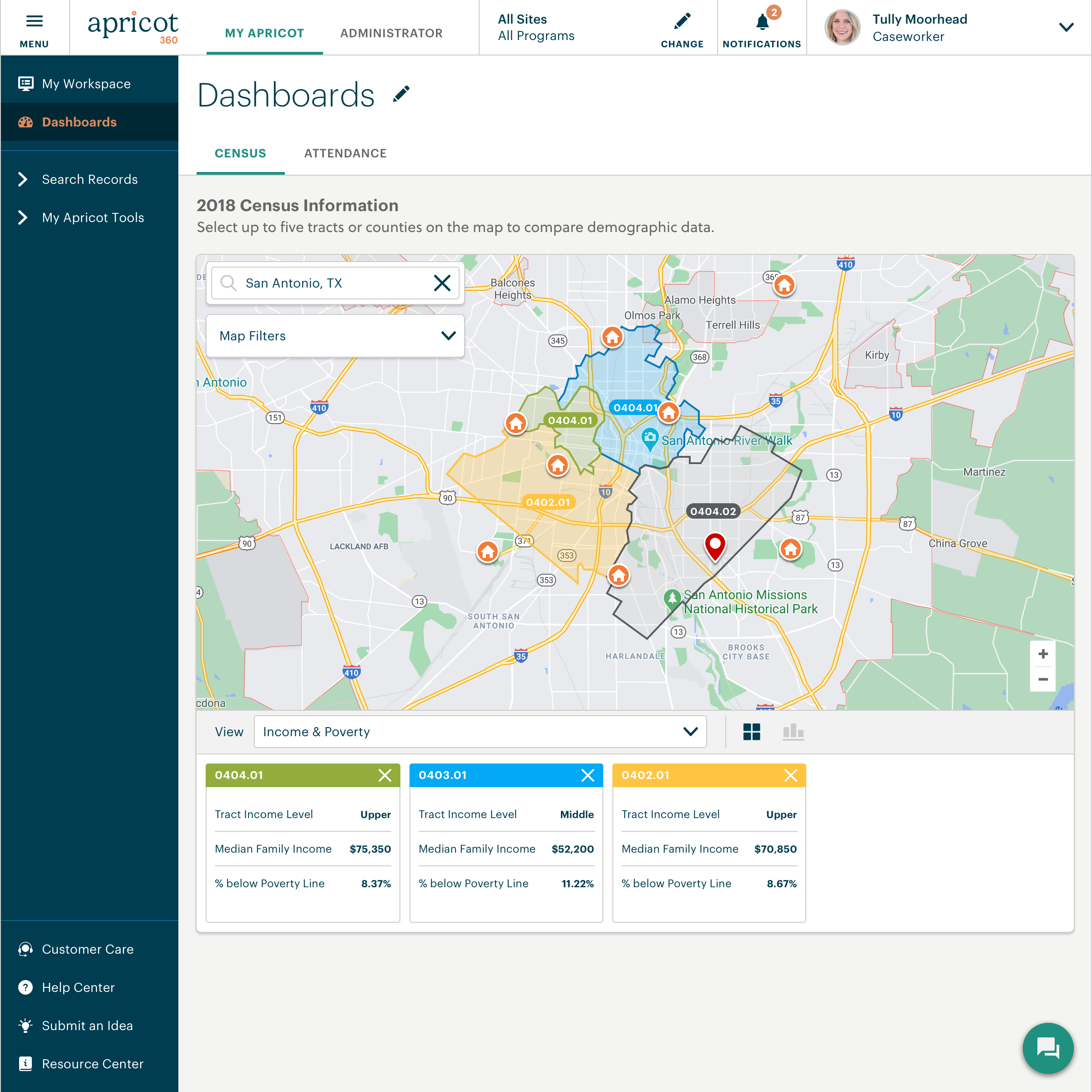Expand the Map Filters dropdown
The height and width of the screenshot is (1092, 1092).
point(334,336)
